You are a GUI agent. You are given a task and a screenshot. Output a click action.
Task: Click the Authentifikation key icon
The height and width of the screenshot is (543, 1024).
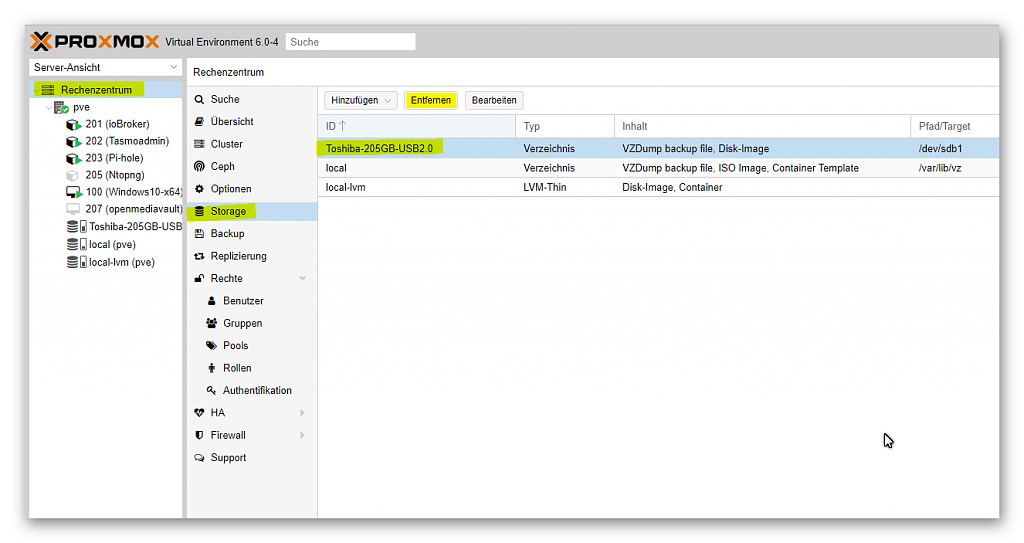tap(212, 390)
